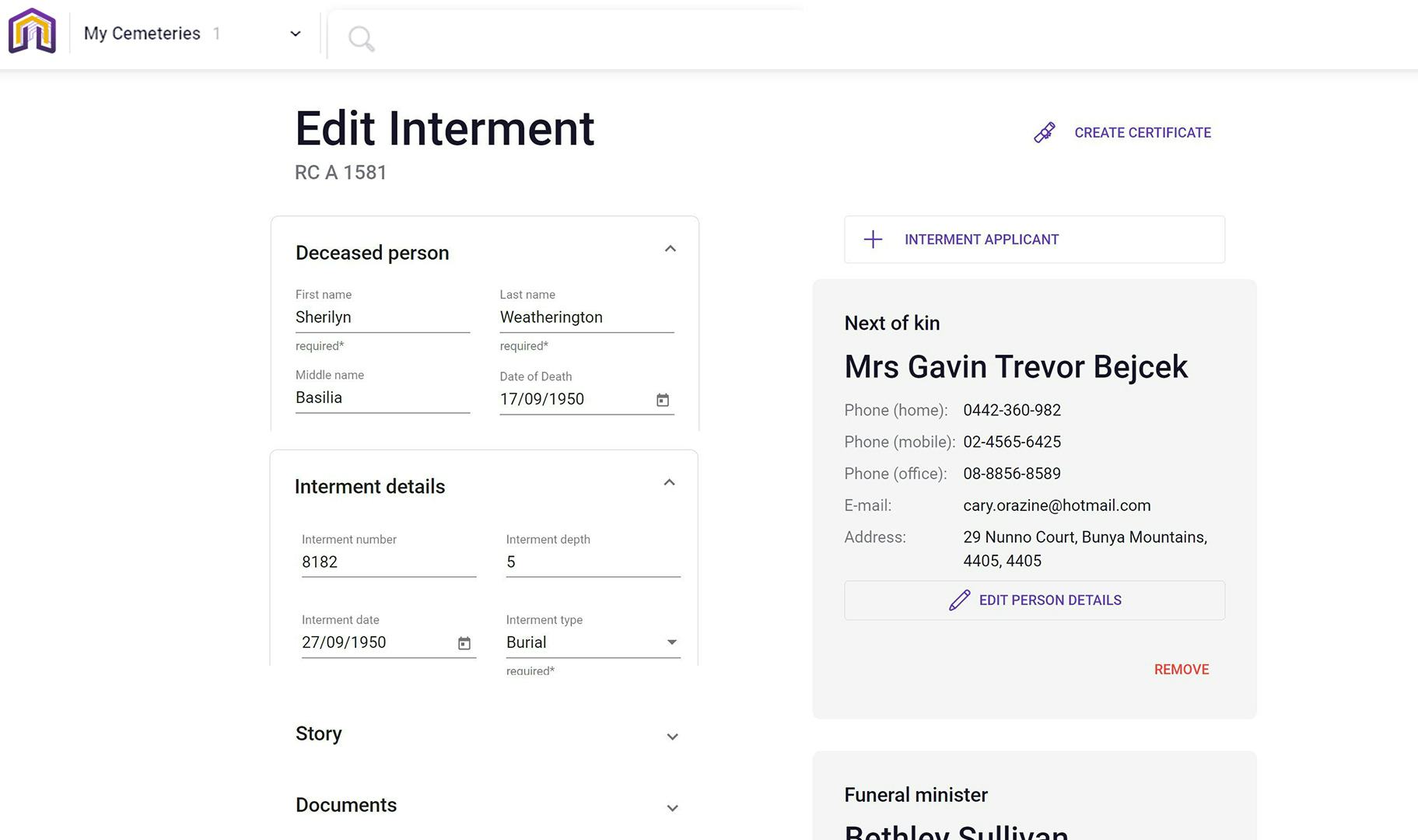Open the Interment date calendar picker
The height and width of the screenshot is (840, 1418).
pos(464,643)
